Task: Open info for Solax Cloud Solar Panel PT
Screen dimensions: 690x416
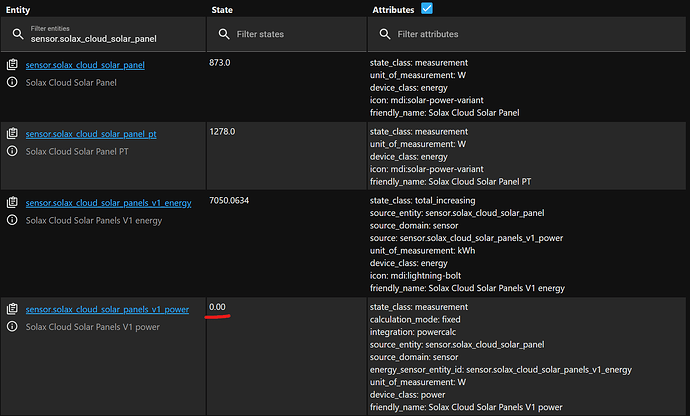Action: (12, 151)
